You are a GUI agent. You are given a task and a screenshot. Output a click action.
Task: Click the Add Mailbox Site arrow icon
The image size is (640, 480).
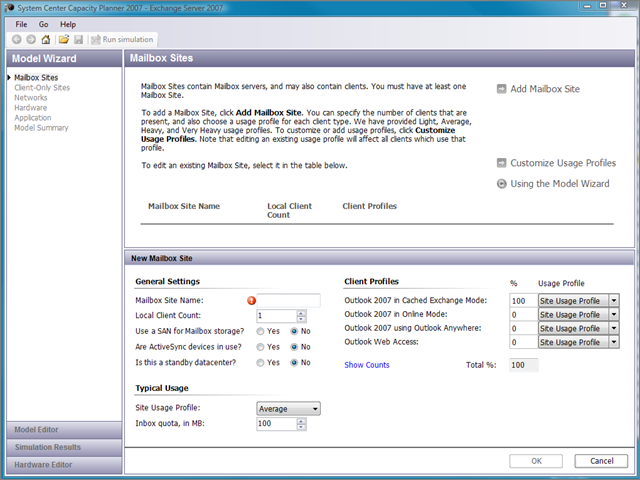click(x=501, y=89)
